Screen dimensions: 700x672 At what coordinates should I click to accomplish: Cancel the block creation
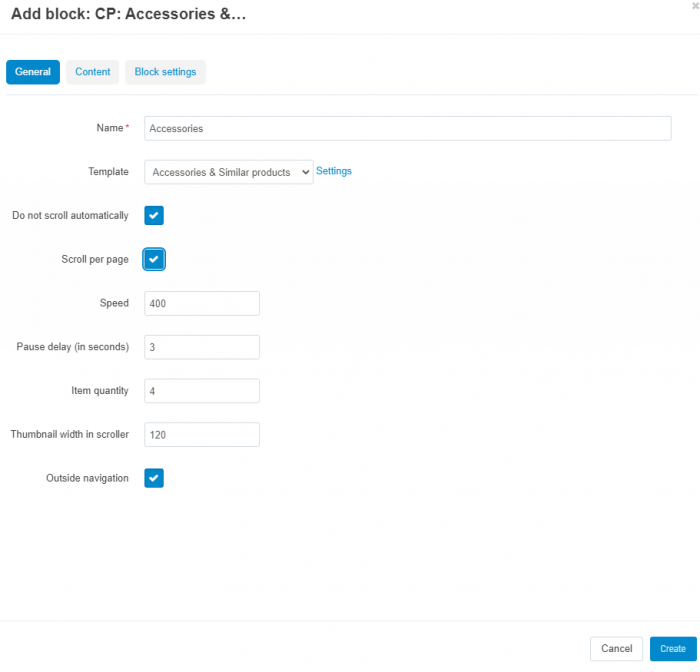(x=617, y=649)
